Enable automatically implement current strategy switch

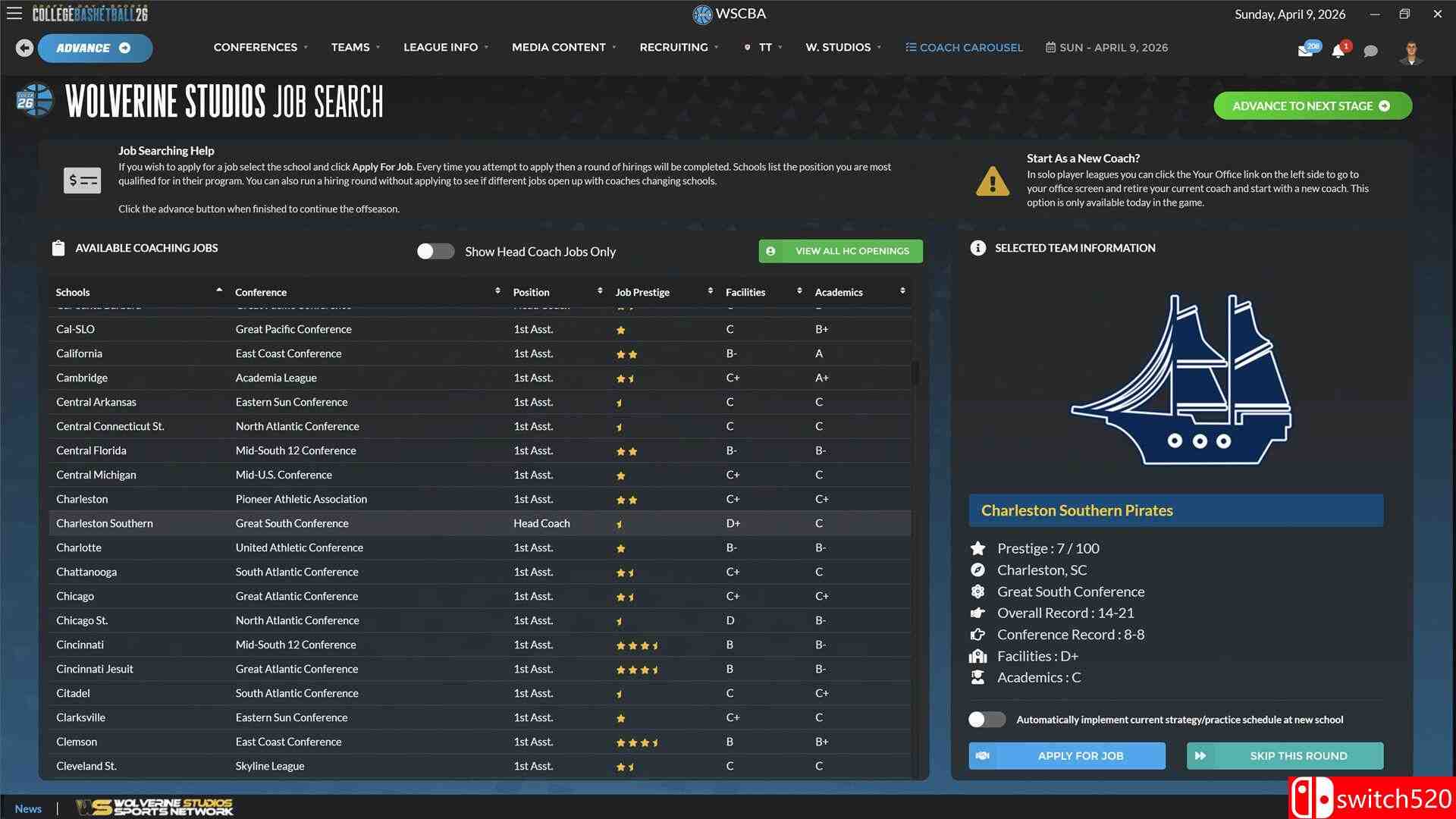tap(987, 720)
